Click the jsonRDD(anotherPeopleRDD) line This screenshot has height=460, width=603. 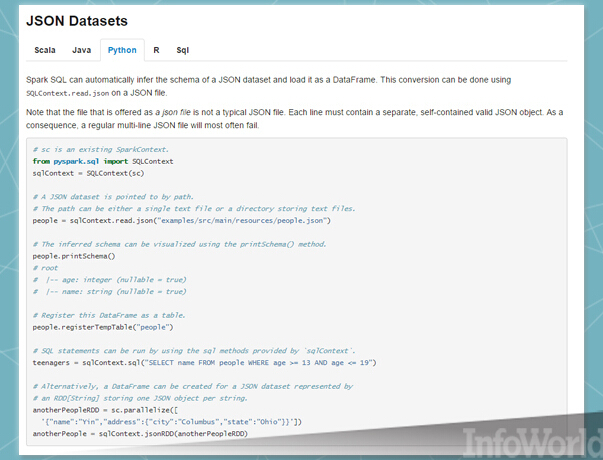[x=140, y=434]
